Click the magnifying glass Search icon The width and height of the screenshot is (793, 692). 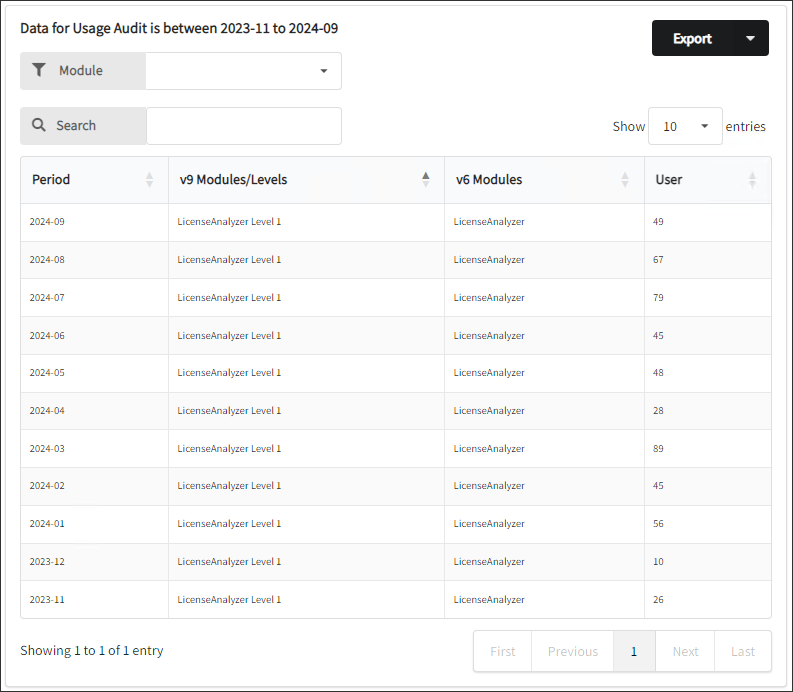click(x=39, y=126)
